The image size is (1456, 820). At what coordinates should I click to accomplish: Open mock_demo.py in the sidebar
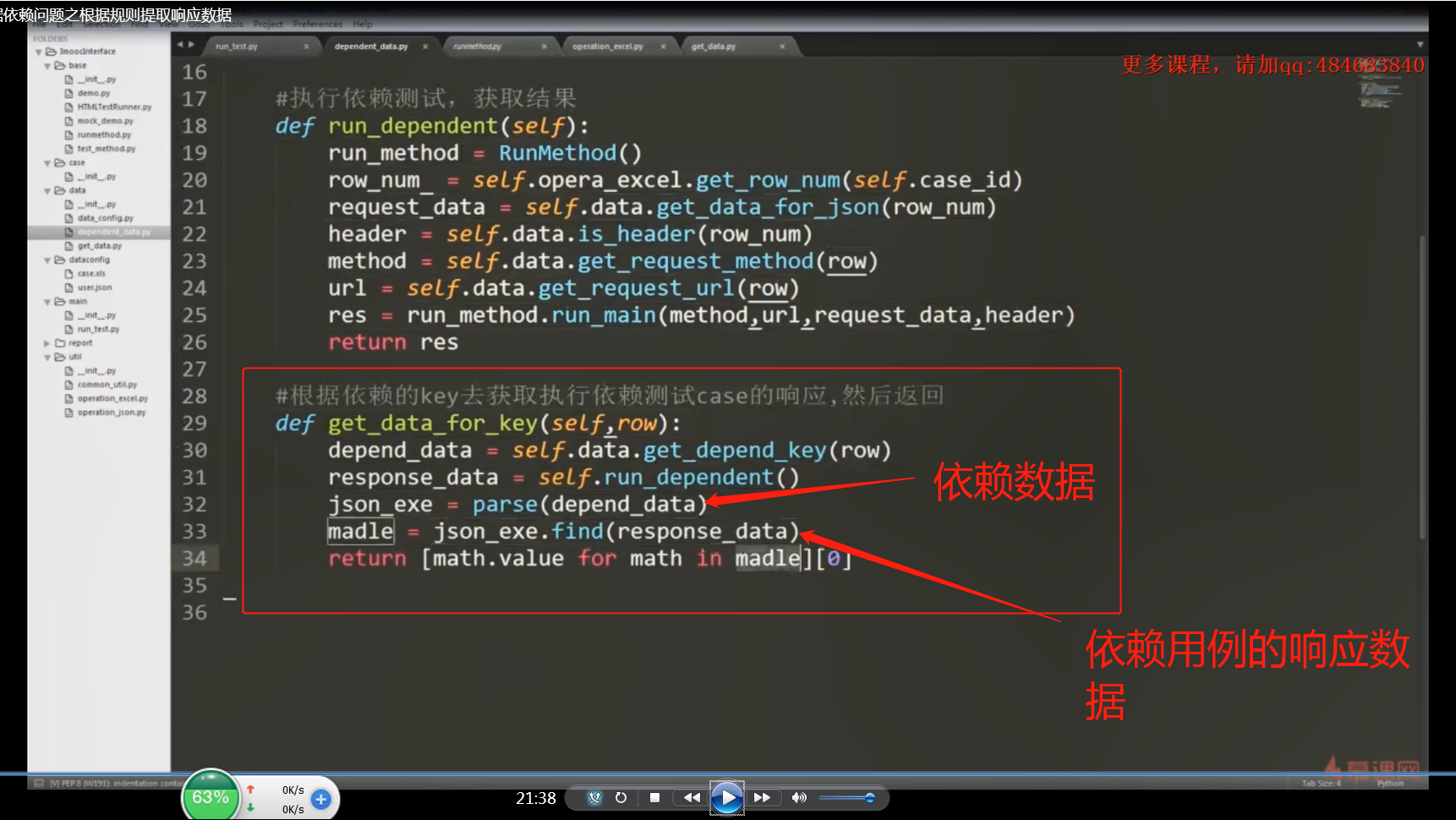pos(105,121)
